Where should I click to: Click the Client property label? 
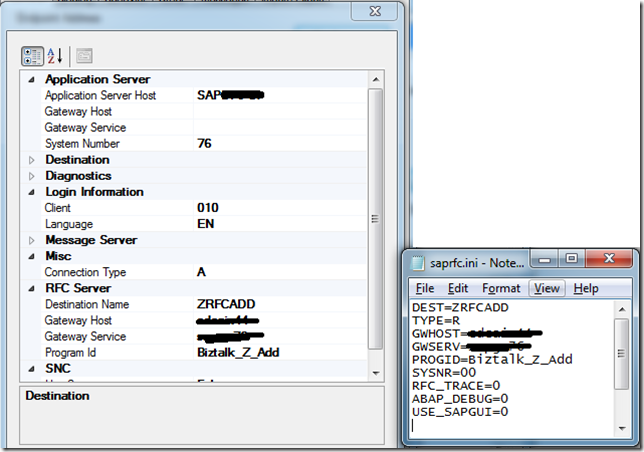[x=58, y=208]
